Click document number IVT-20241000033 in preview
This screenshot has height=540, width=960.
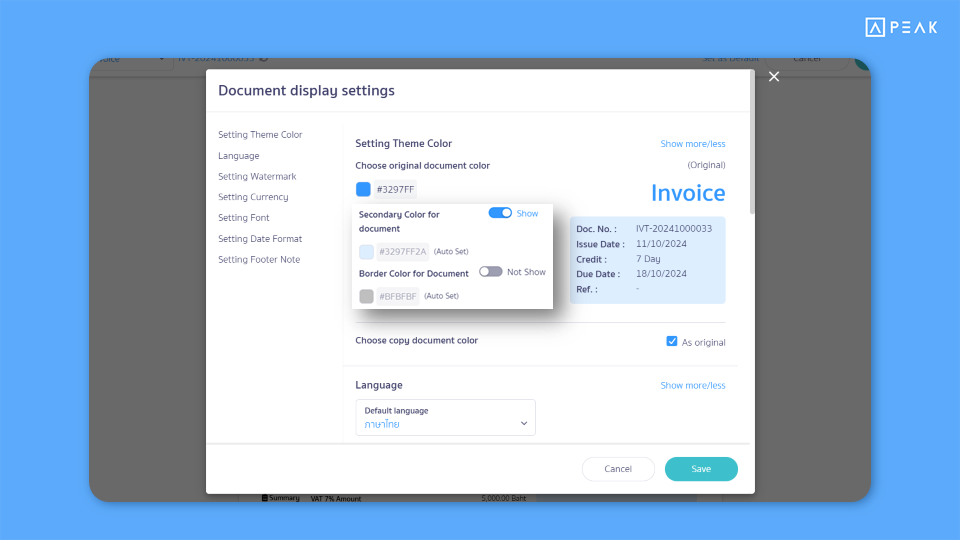[x=673, y=229]
